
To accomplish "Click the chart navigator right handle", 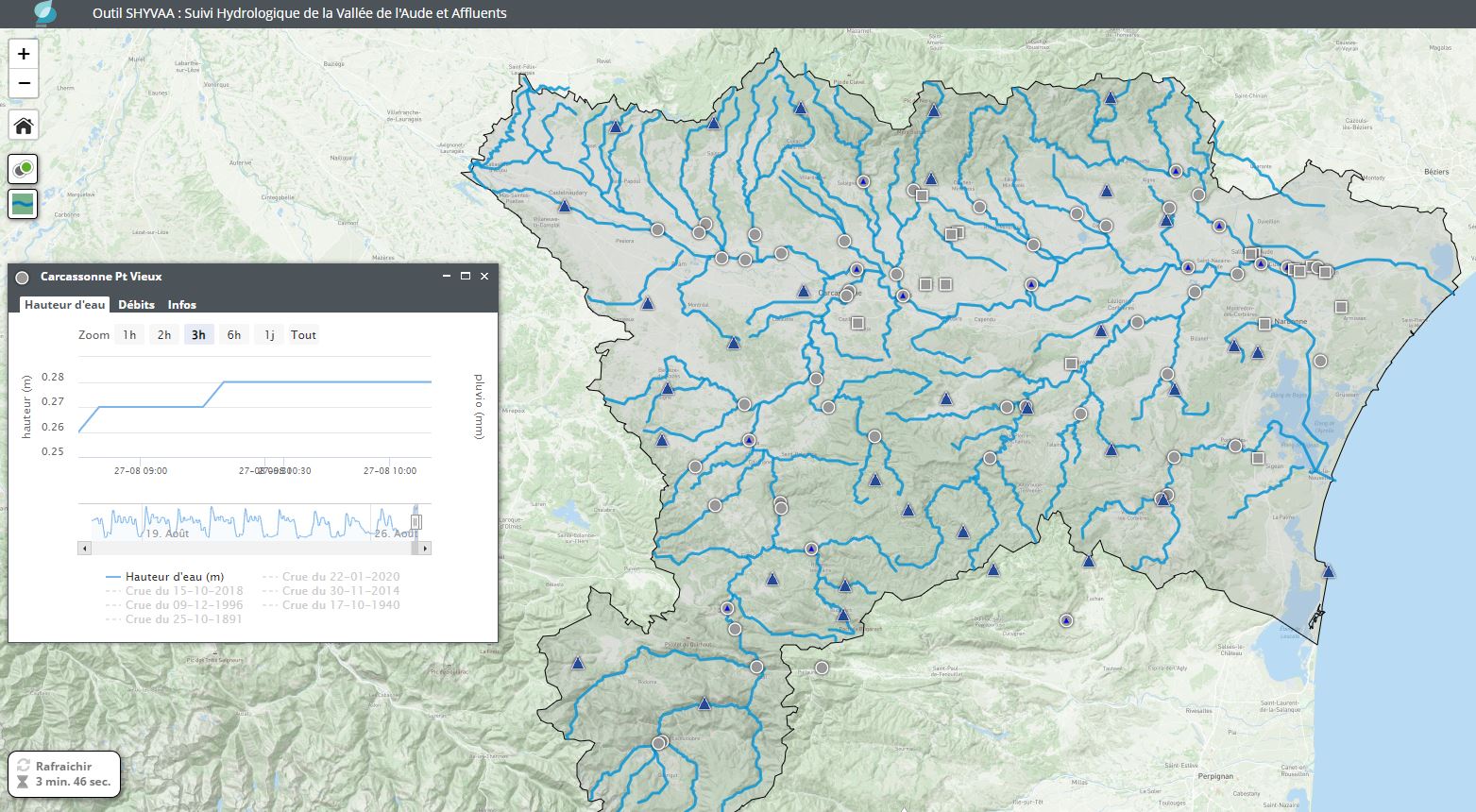I will [x=416, y=521].
